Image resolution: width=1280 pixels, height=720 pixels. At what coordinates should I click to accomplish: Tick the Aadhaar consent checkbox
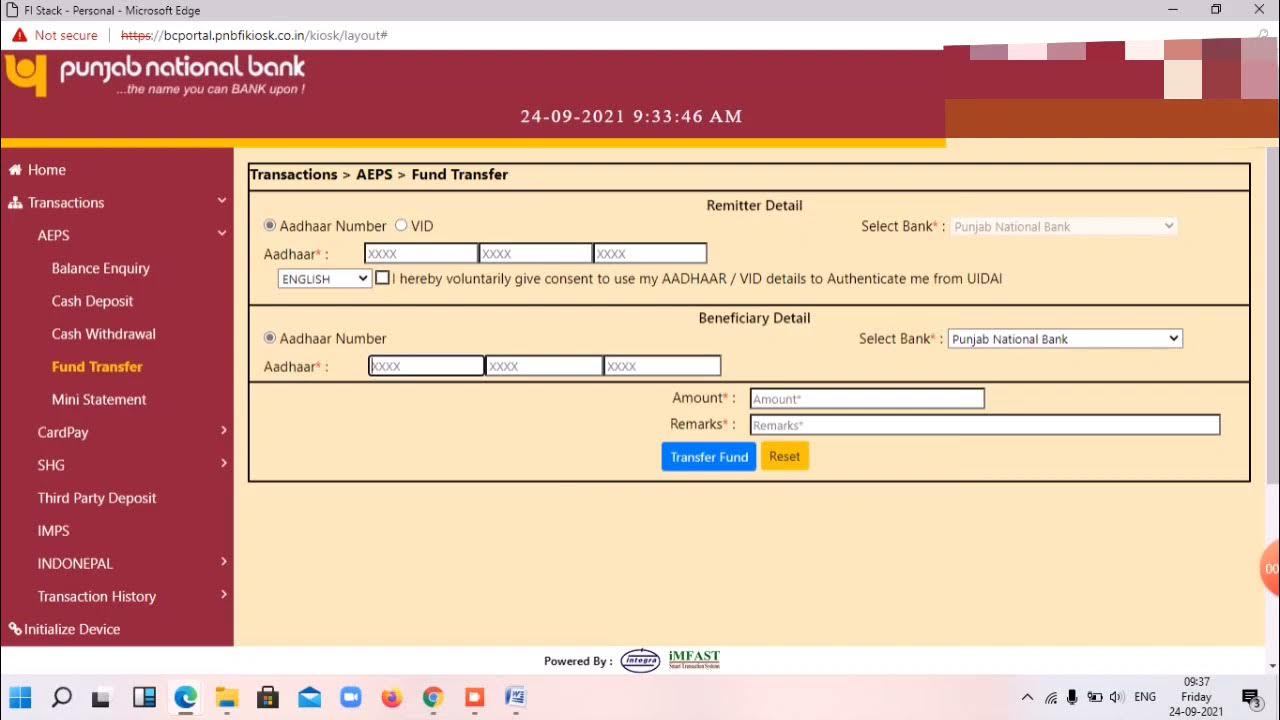click(x=382, y=278)
